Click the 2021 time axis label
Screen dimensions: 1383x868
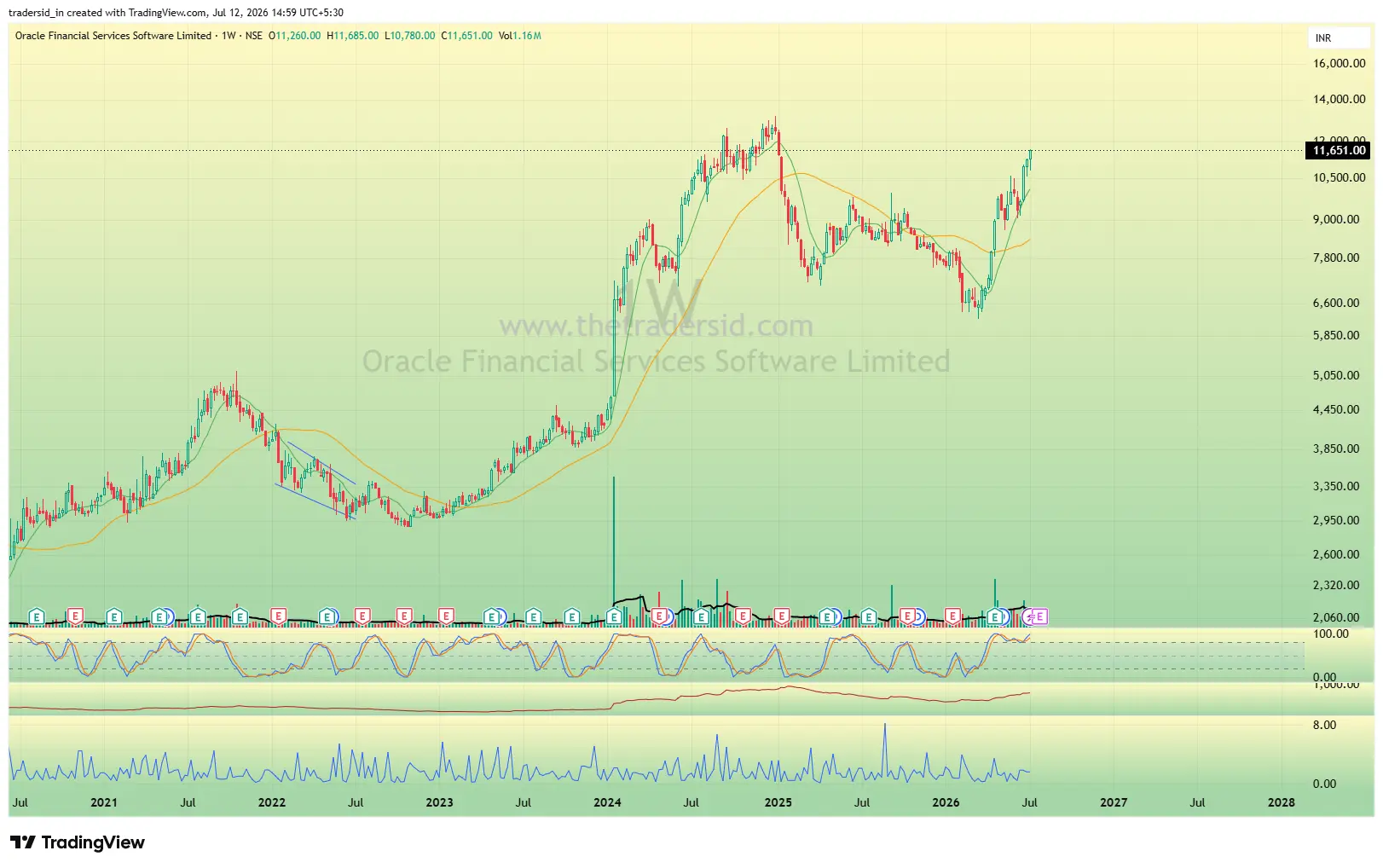104,802
